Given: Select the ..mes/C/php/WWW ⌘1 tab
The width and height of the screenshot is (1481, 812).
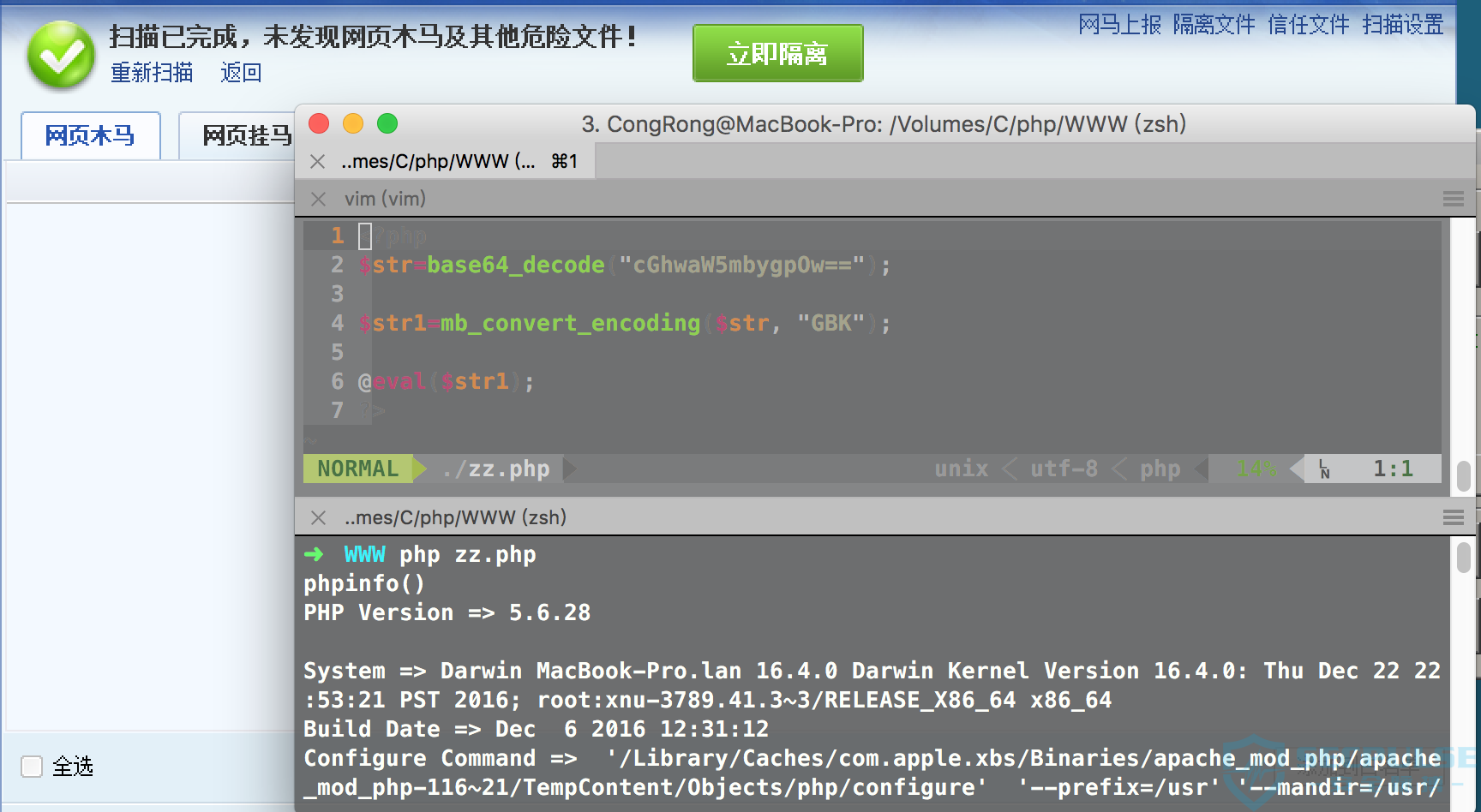Looking at the screenshot, I should pos(446,161).
